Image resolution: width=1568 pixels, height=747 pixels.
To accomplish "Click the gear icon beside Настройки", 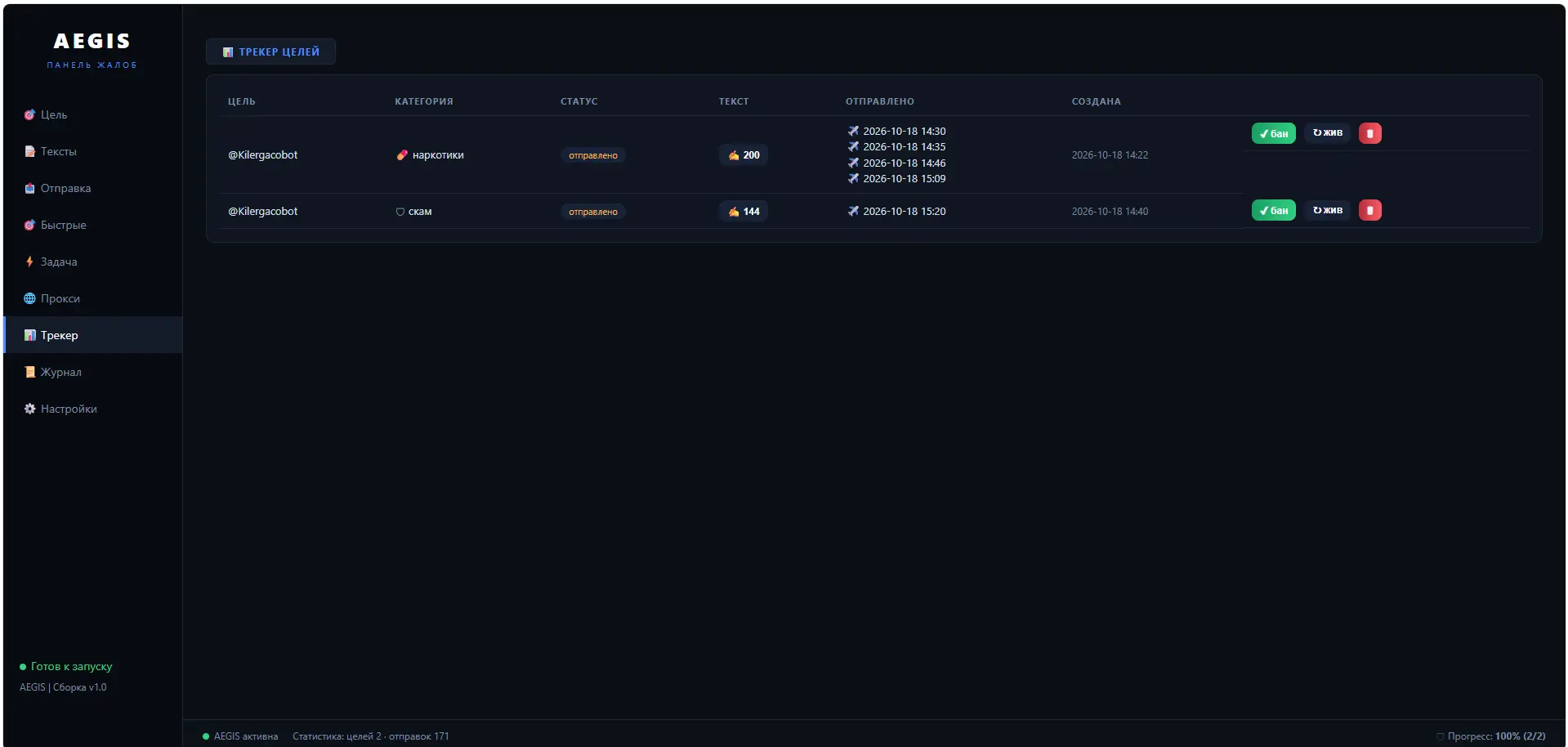I will (29, 409).
